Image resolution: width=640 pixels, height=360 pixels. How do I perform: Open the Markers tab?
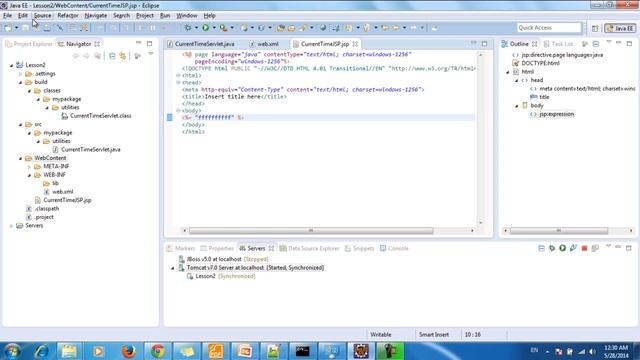click(x=181, y=248)
